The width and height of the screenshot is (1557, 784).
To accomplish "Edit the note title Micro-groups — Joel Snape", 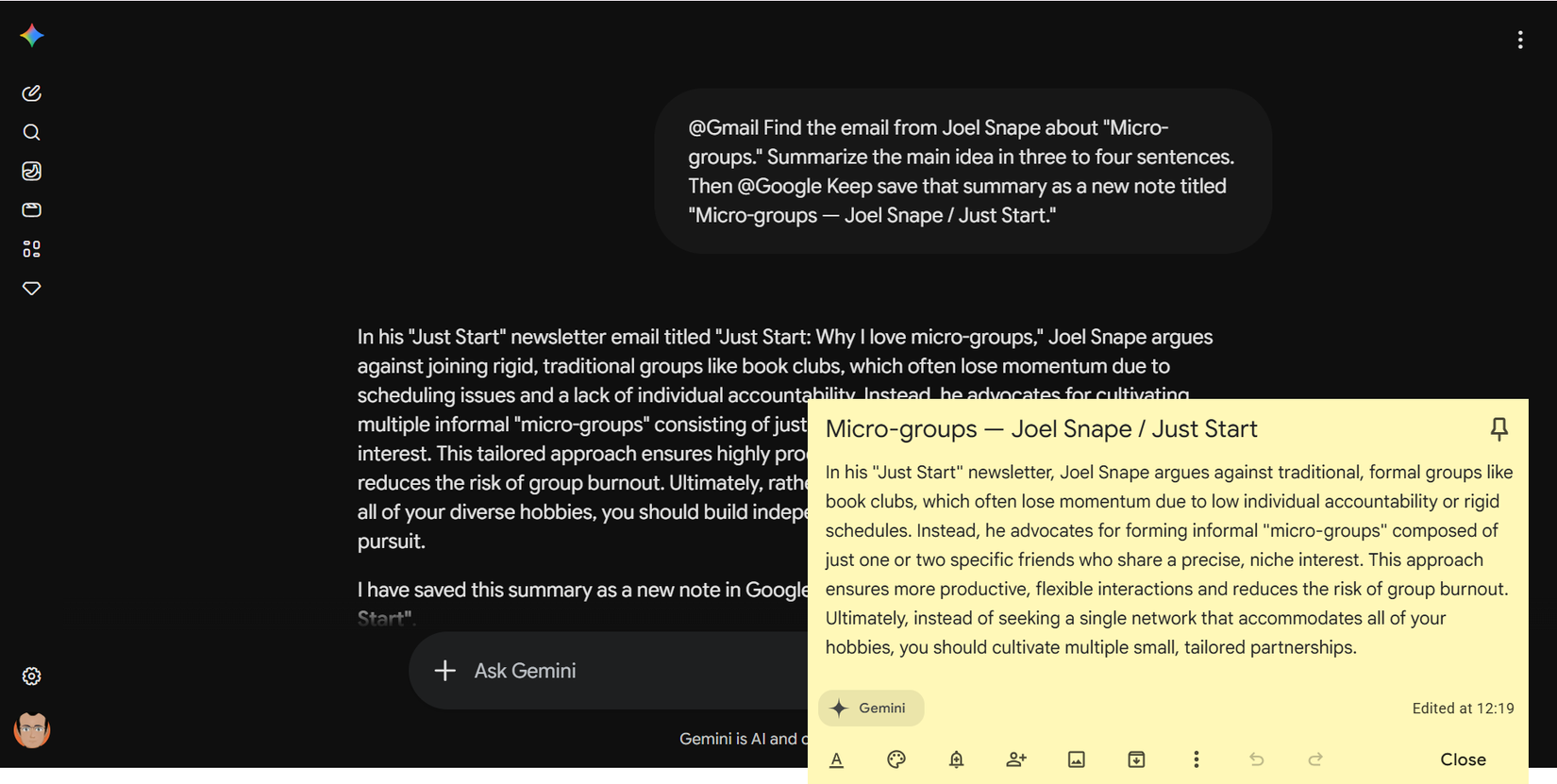I will pyautogui.click(x=1041, y=429).
